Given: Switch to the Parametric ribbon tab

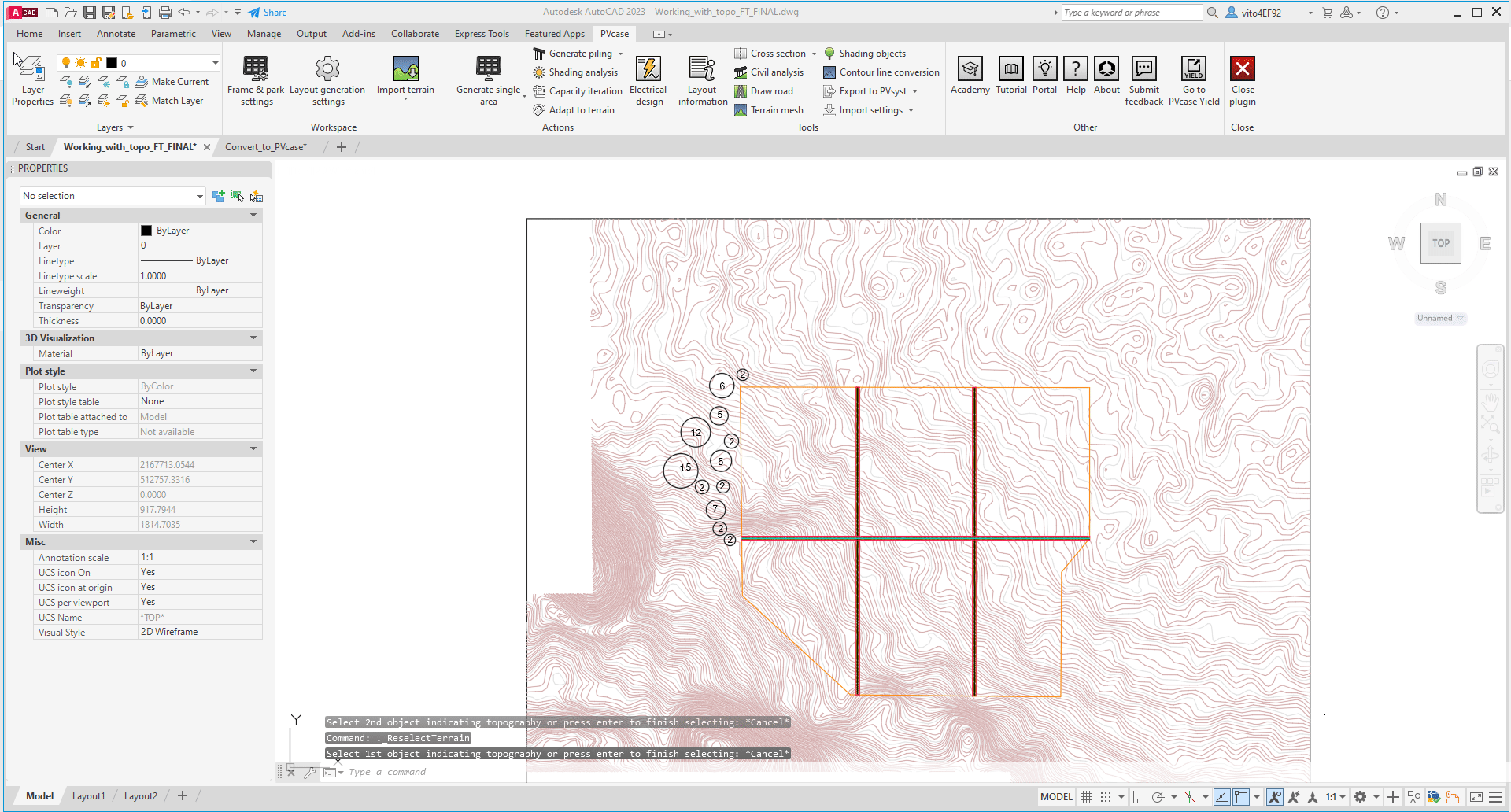Looking at the screenshot, I should point(173,34).
